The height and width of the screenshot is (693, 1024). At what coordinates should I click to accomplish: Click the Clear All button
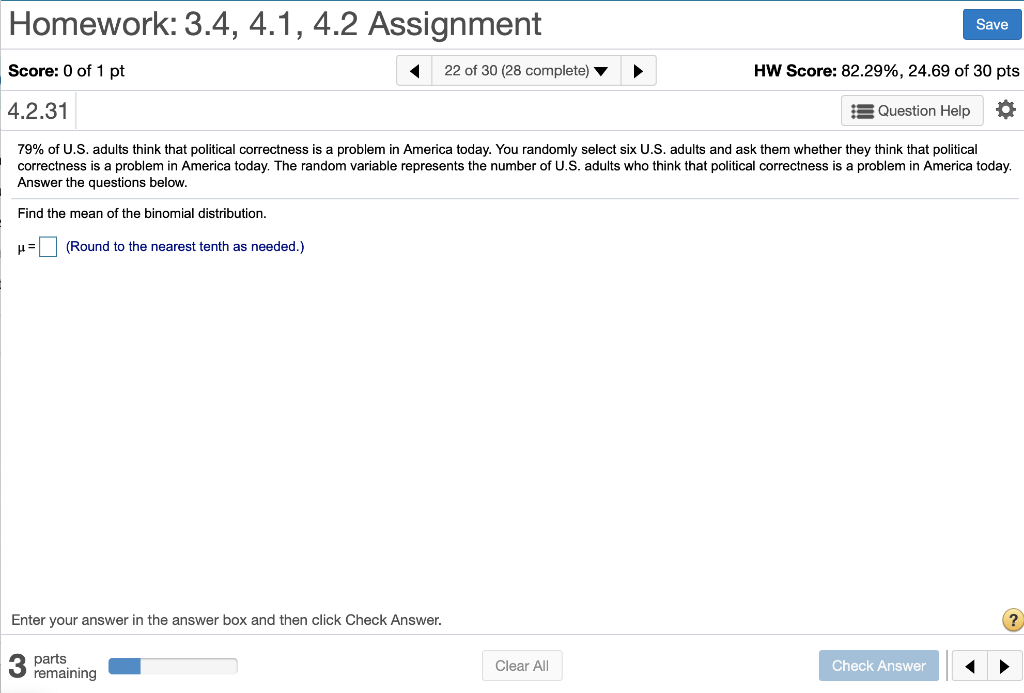(x=522, y=665)
